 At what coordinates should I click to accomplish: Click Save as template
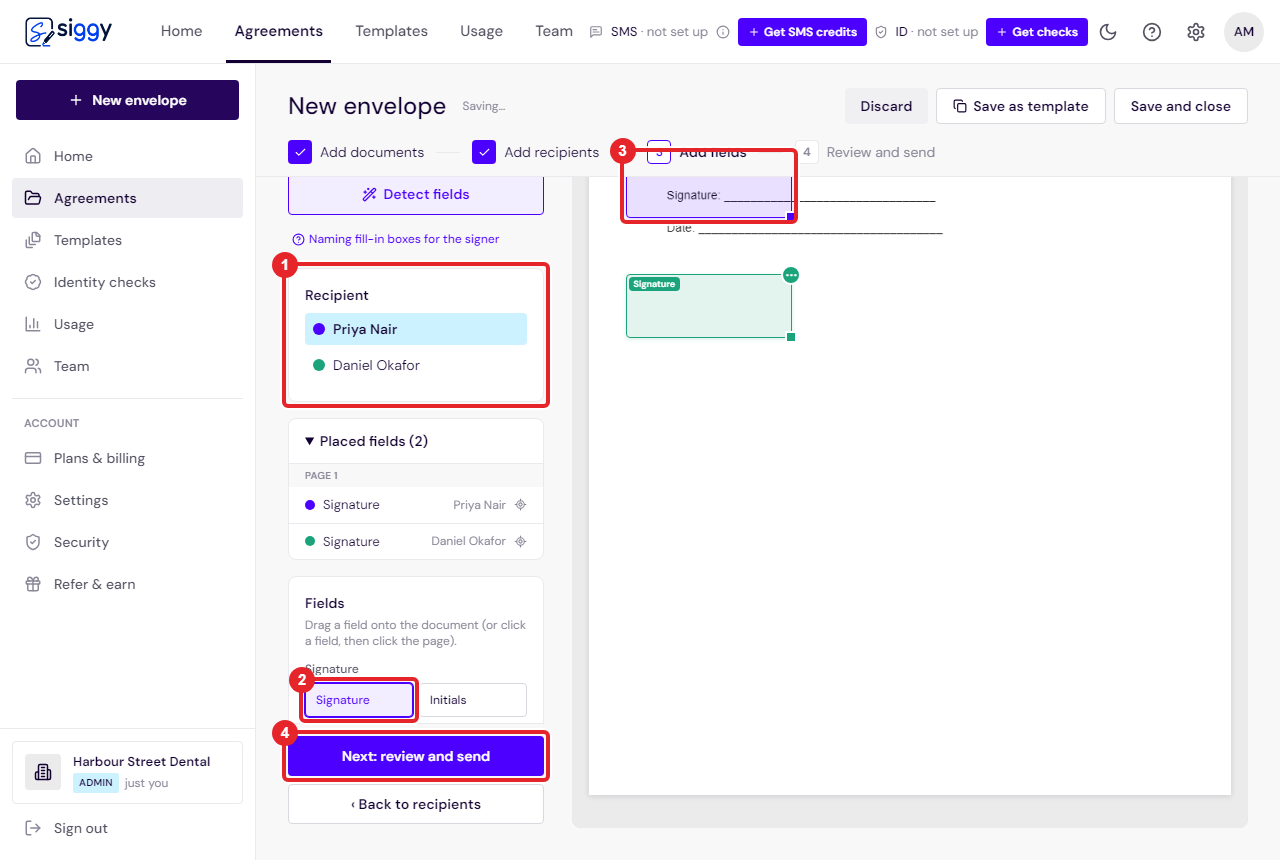(1020, 106)
